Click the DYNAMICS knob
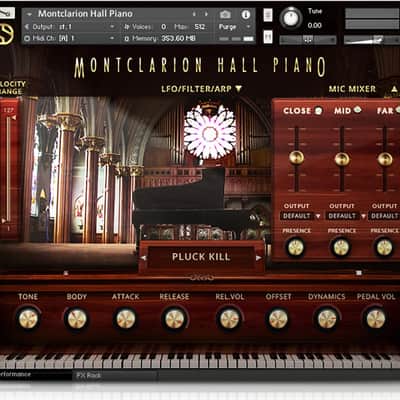Viewport: 400px width, 400px height. point(327,319)
